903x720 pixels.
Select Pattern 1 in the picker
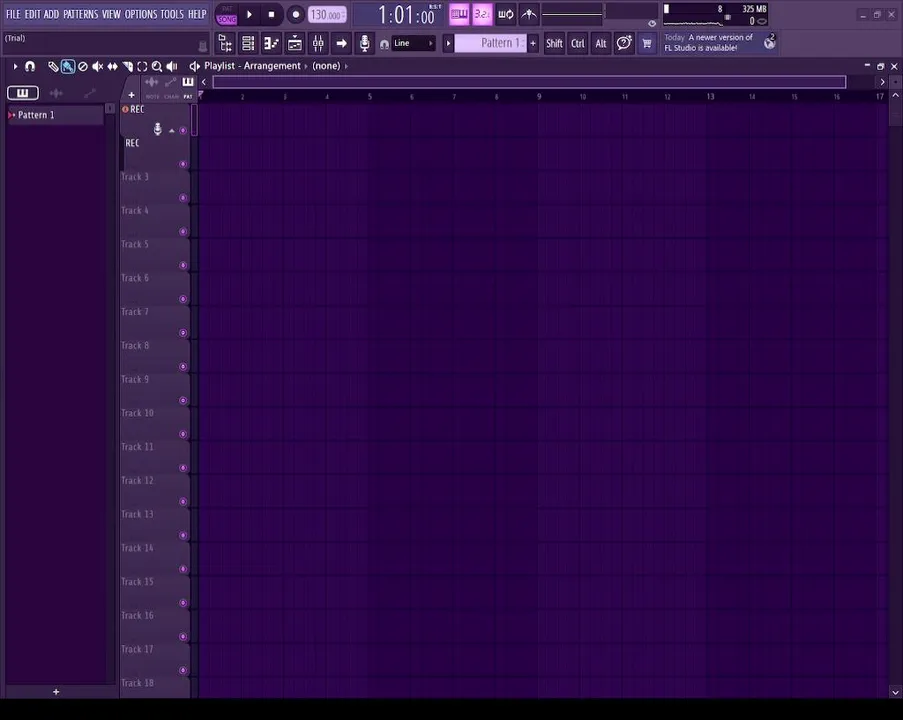click(55, 115)
